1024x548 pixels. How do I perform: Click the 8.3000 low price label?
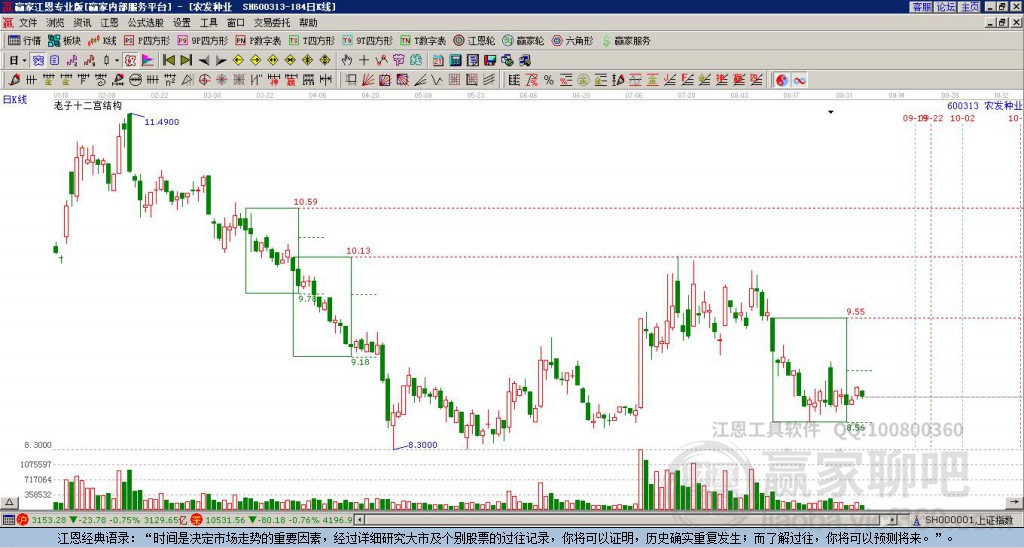click(x=423, y=445)
